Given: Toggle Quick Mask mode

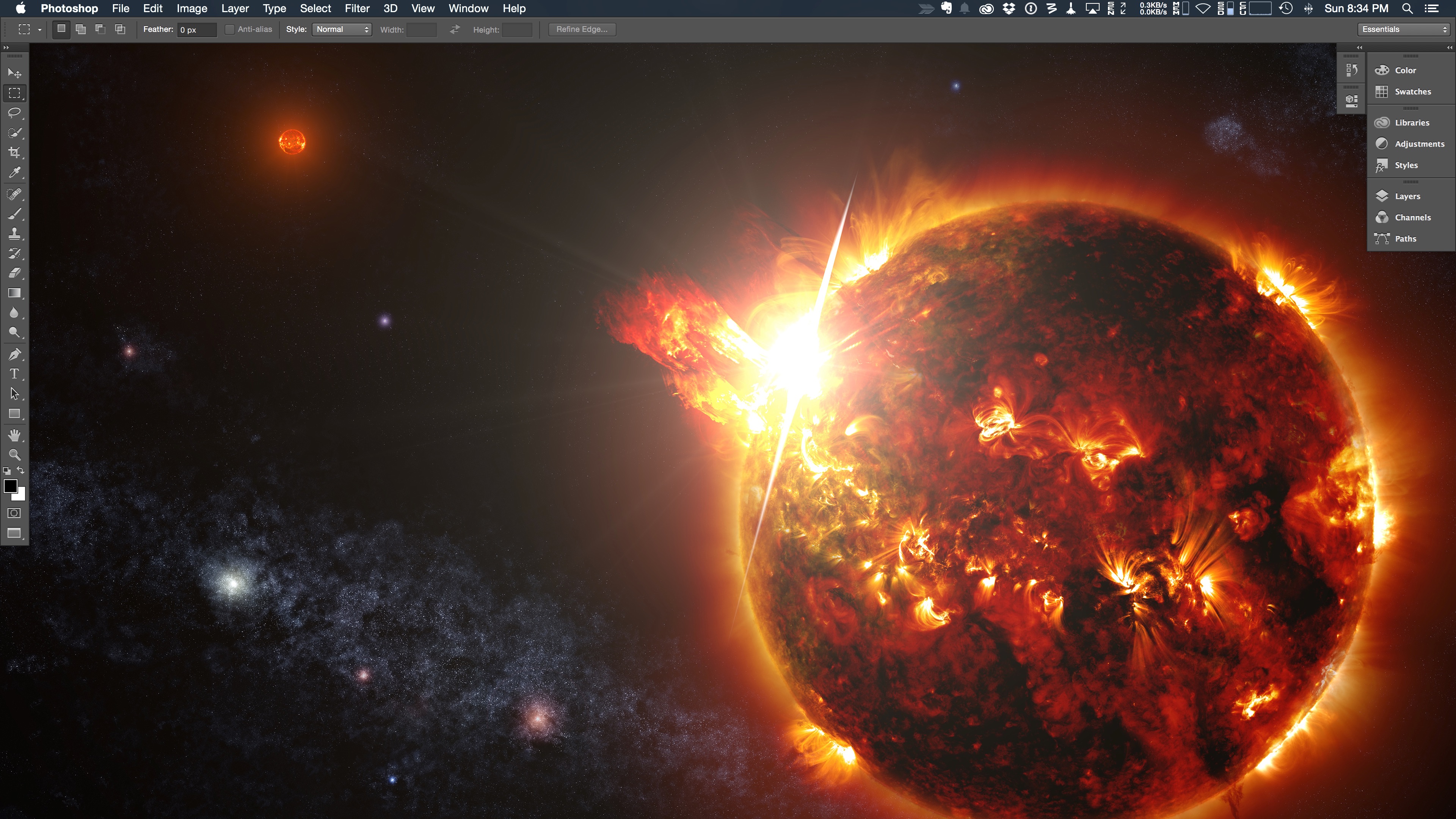Looking at the screenshot, I should pyautogui.click(x=14, y=513).
